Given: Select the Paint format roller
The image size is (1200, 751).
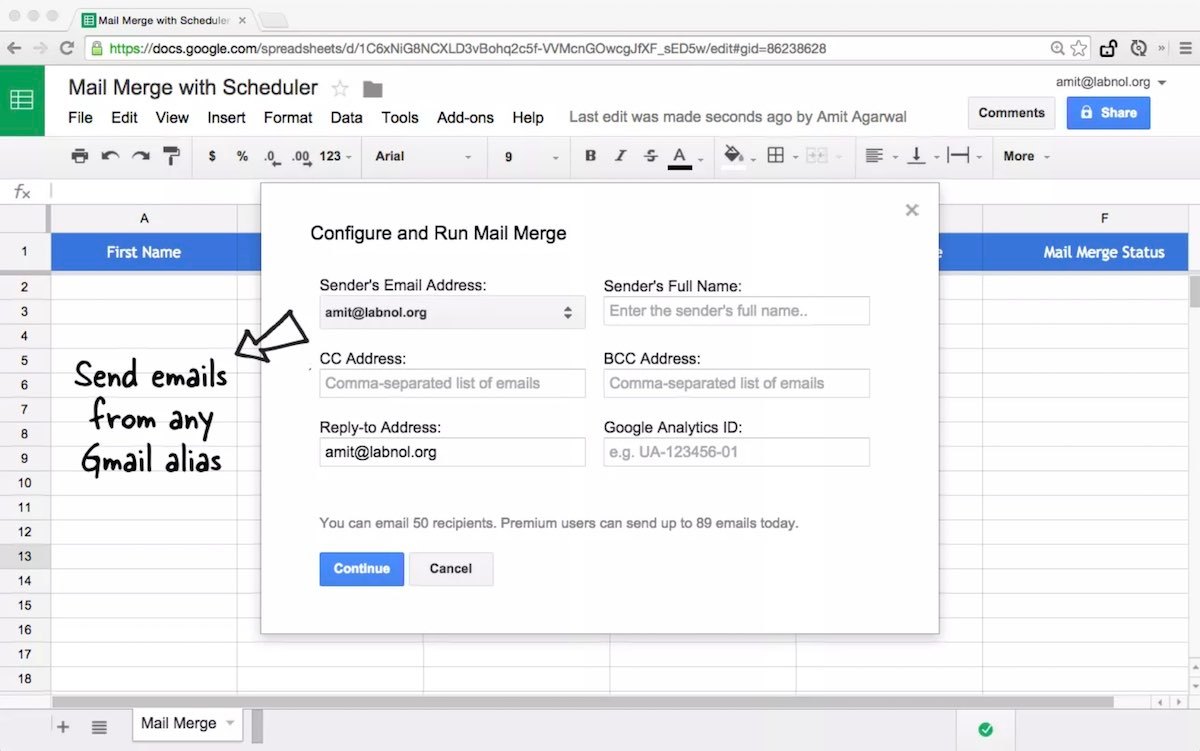Looking at the screenshot, I should (171, 156).
